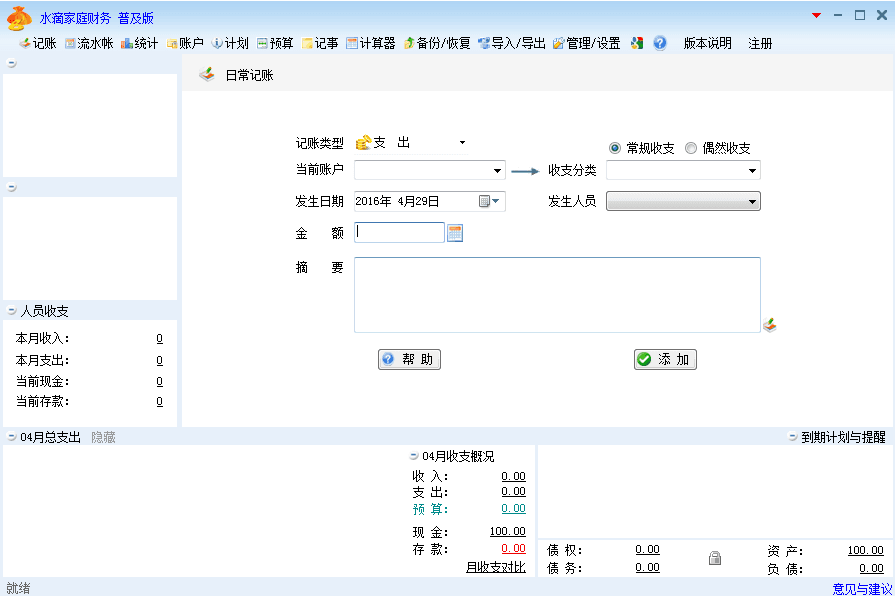Open the 发生日期 date picker

click(490, 201)
